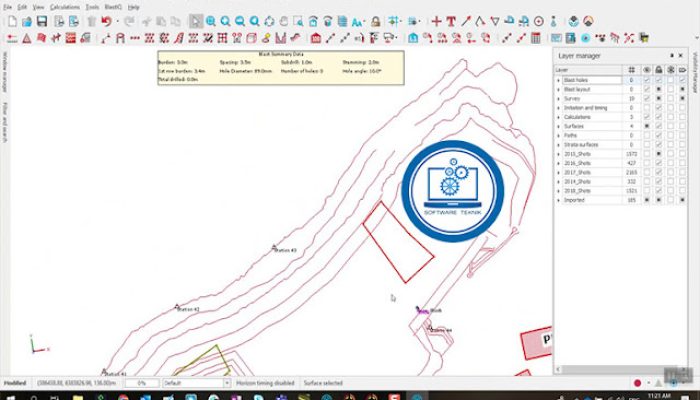Open the Visibility Manager side tab
This screenshot has width=700, height=400.
point(695,73)
